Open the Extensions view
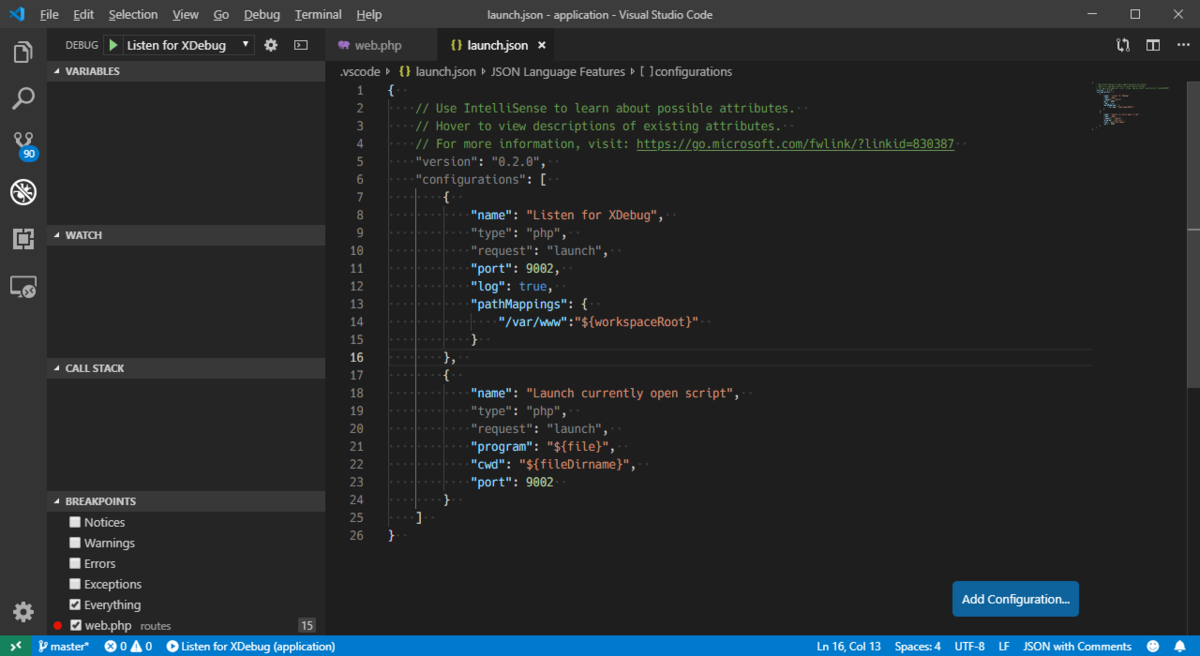 22,239
